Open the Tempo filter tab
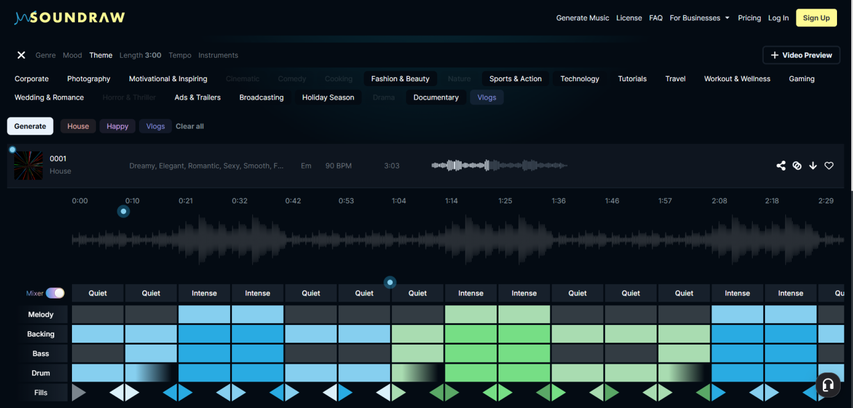Viewport: 853px width, 408px height. pos(180,55)
